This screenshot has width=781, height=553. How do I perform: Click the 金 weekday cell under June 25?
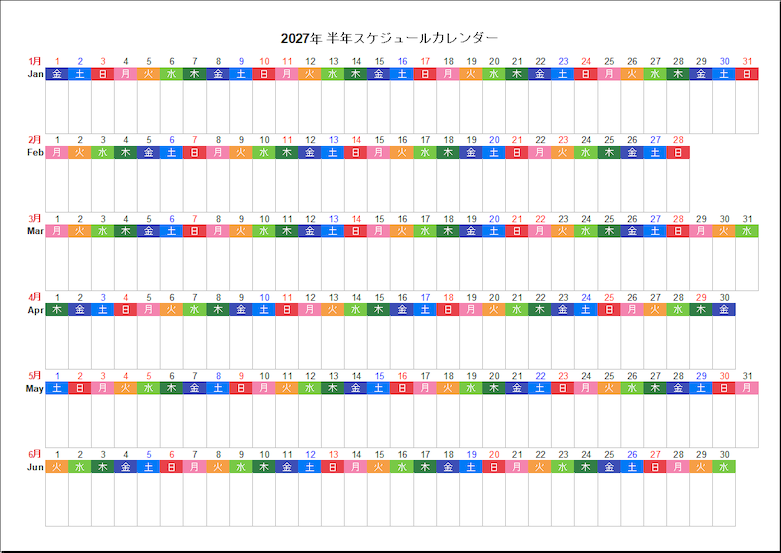(x=609, y=467)
